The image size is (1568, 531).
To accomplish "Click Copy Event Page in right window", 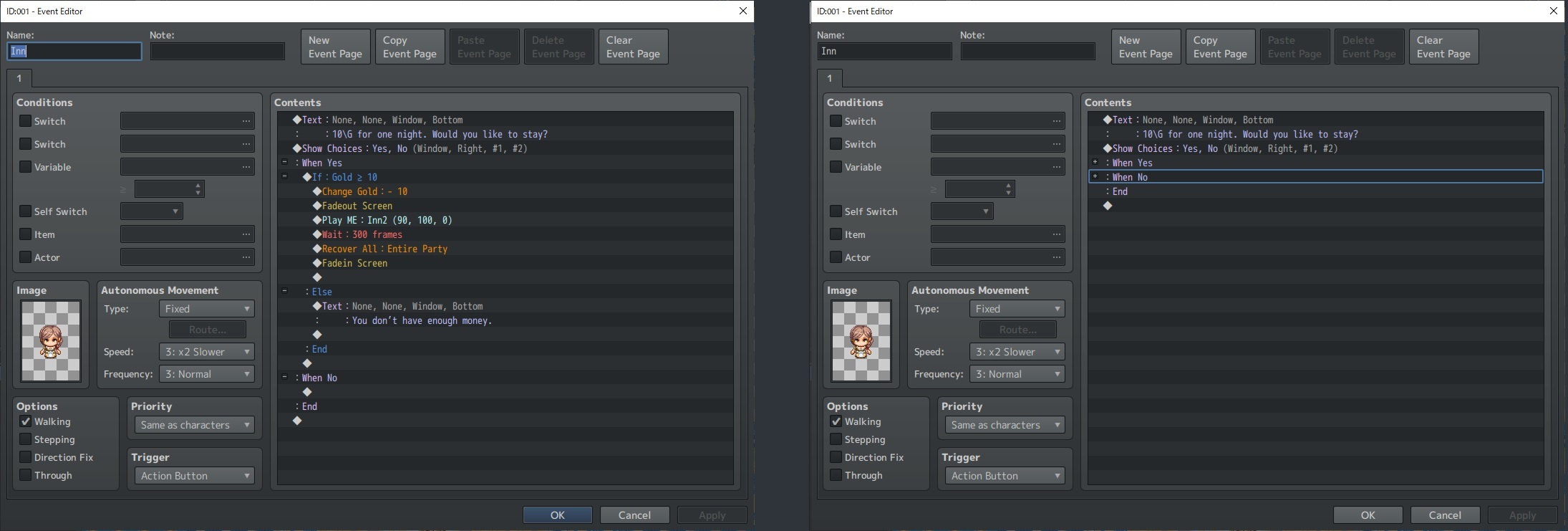I will click(1221, 47).
